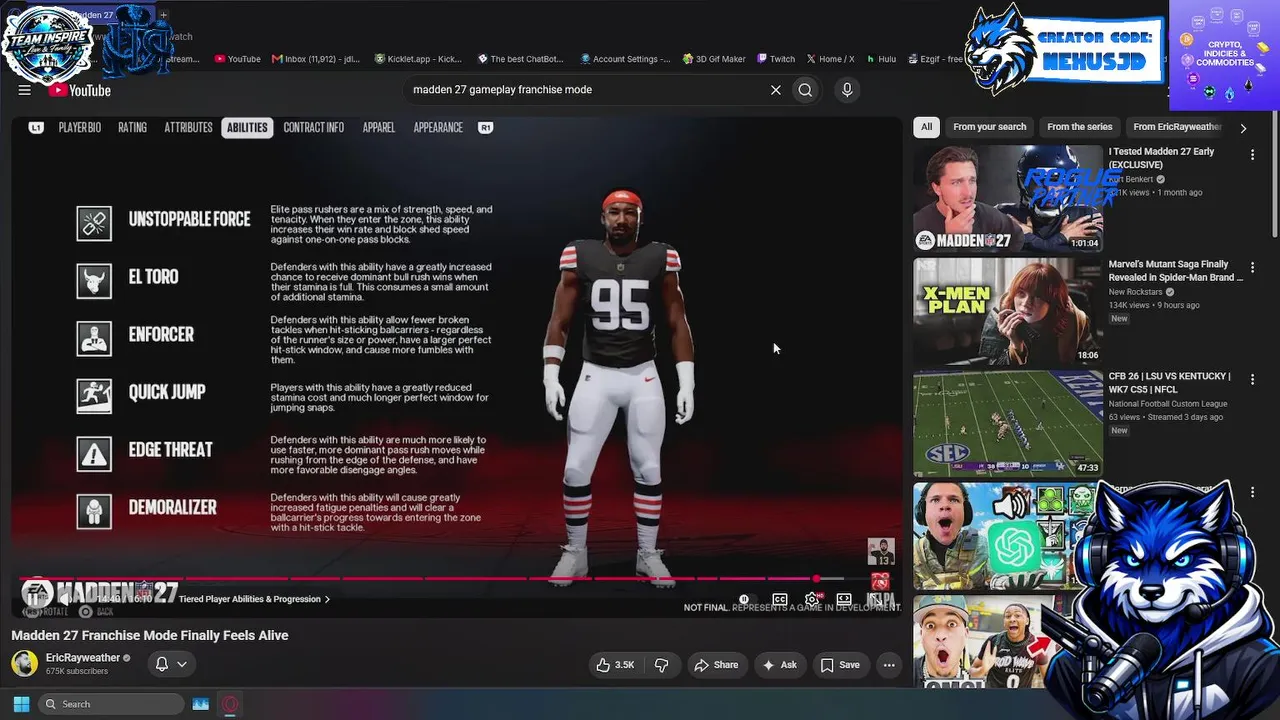
Task: Go to YouTube home via the logo
Action: coord(79,91)
